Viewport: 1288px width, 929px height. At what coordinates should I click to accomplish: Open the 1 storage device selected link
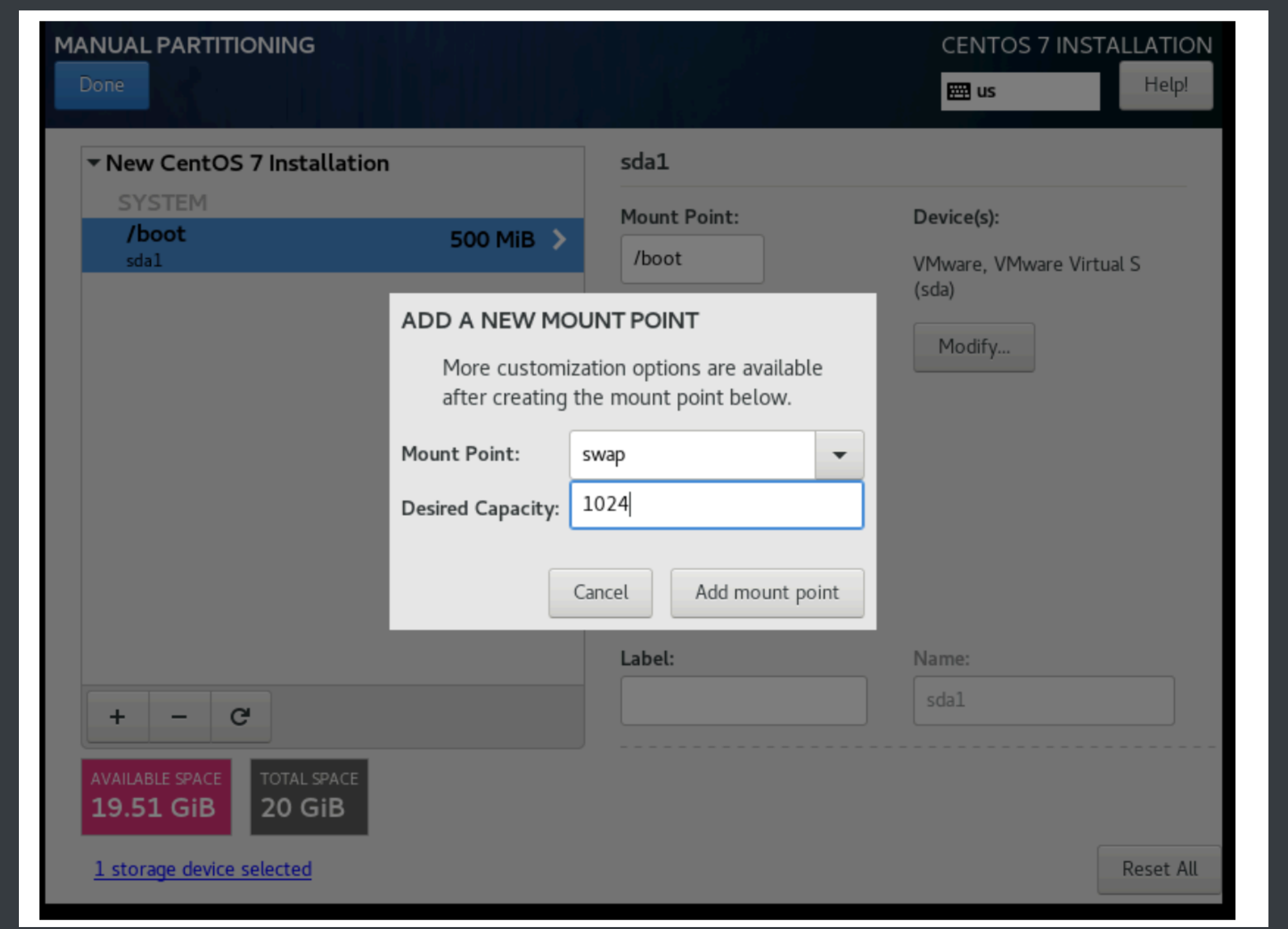(x=203, y=868)
